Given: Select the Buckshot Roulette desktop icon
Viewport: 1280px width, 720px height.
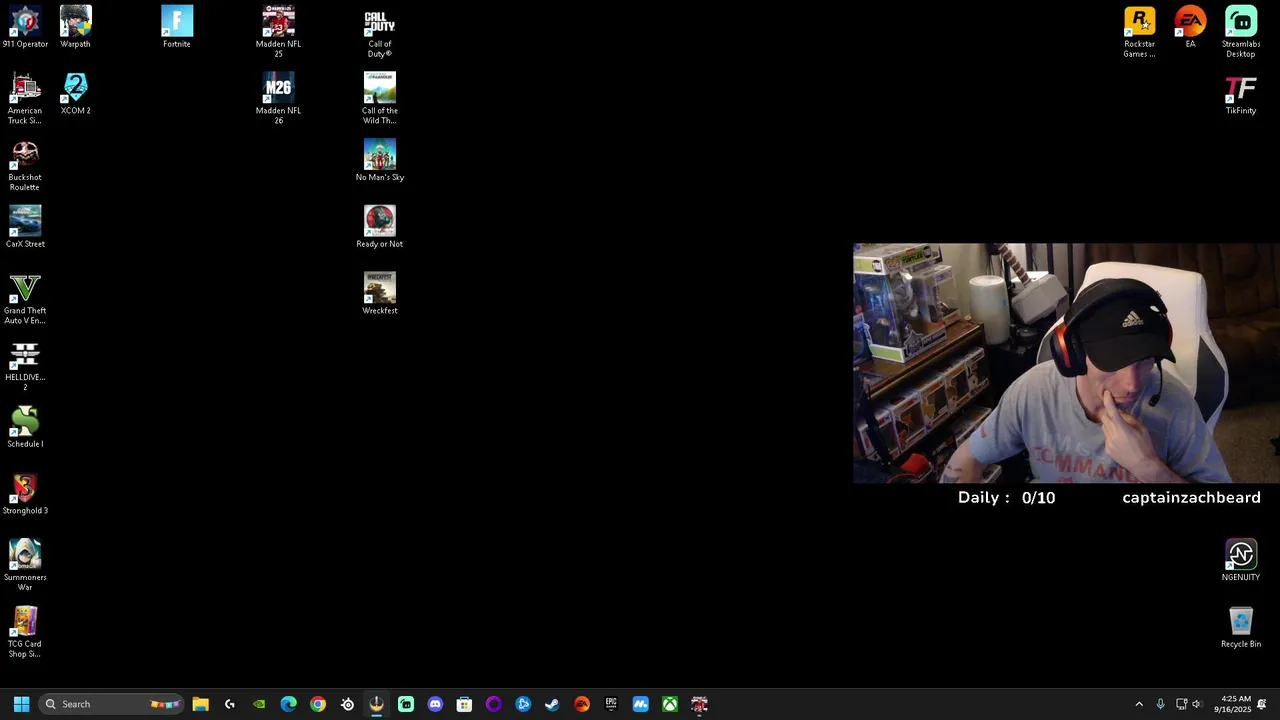Looking at the screenshot, I should coord(25,165).
